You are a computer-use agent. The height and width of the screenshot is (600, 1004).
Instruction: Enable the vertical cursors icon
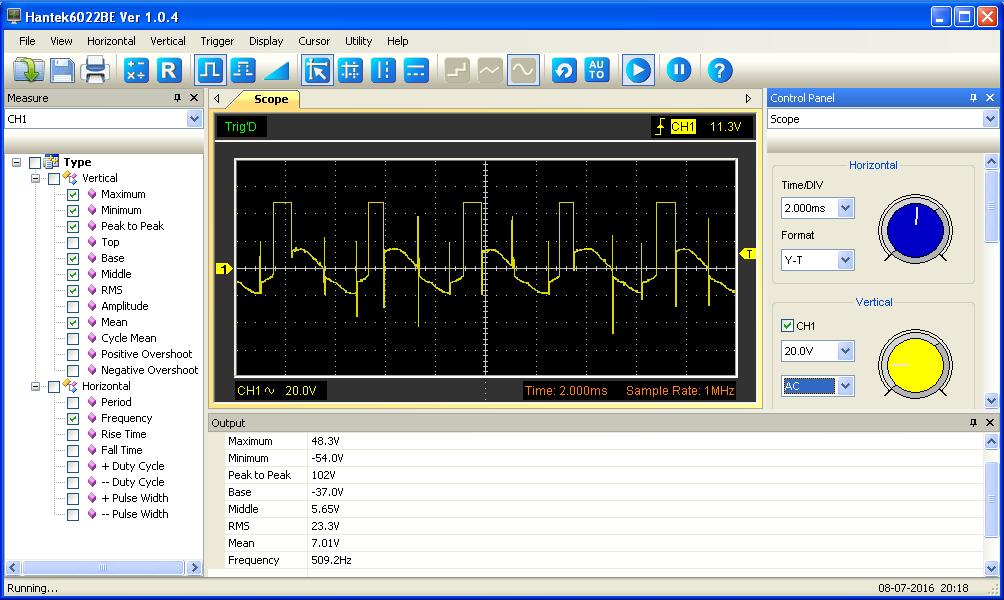pos(383,70)
